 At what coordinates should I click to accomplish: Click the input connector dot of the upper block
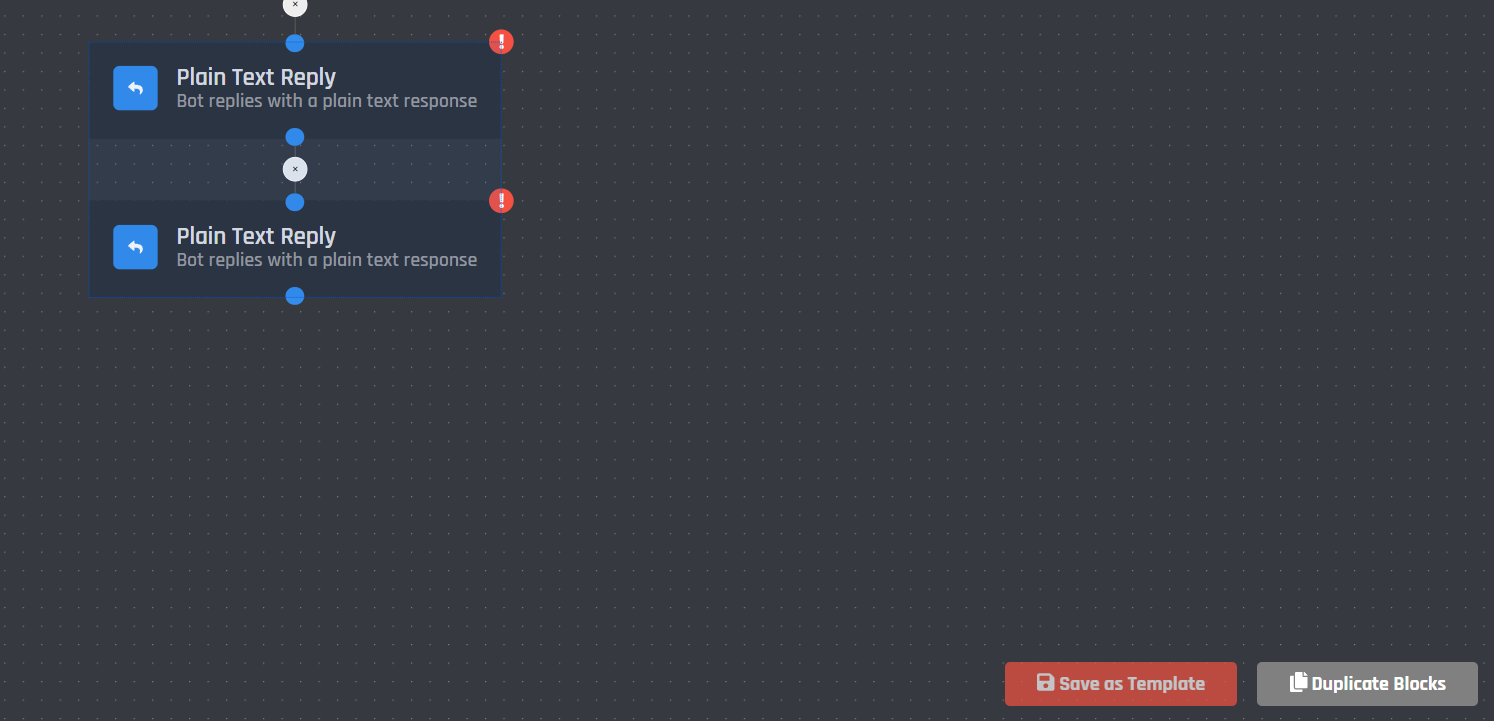pyautogui.click(x=295, y=43)
